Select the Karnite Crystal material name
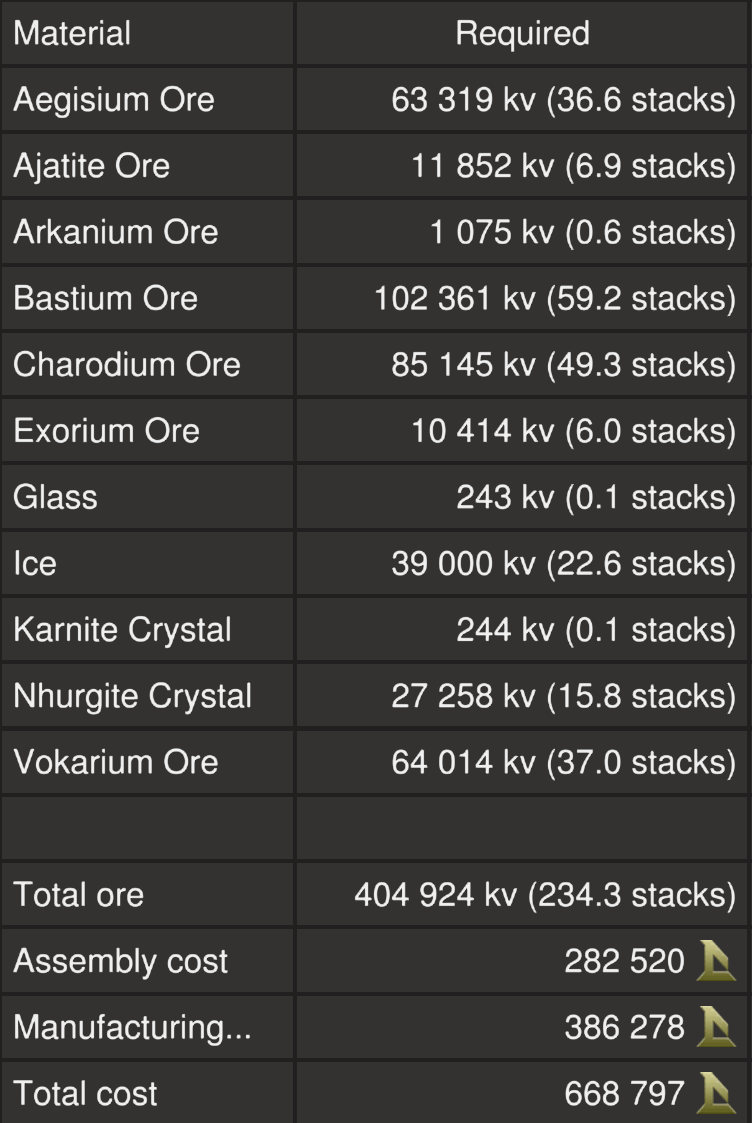The height and width of the screenshot is (1123, 752). (x=122, y=630)
